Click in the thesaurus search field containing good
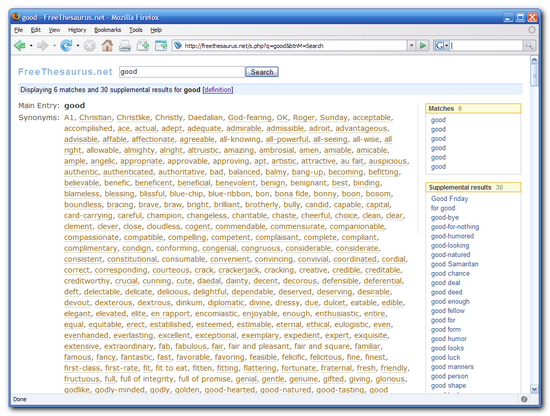 (x=182, y=72)
